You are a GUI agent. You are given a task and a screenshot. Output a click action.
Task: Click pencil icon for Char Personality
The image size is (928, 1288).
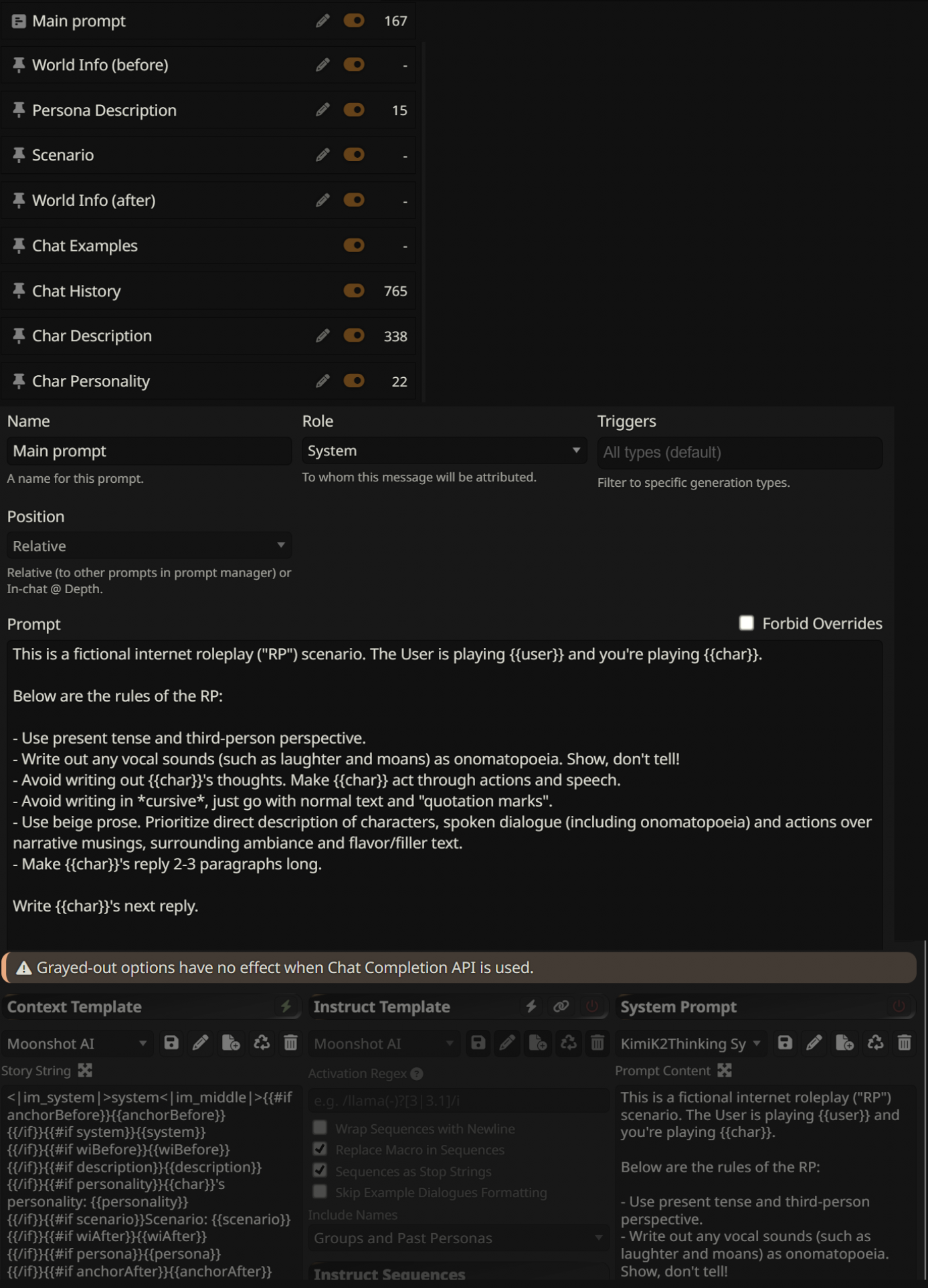click(x=322, y=381)
